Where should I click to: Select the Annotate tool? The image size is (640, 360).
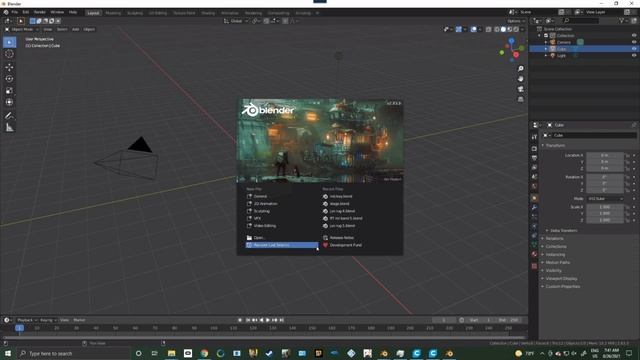point(9,116)
